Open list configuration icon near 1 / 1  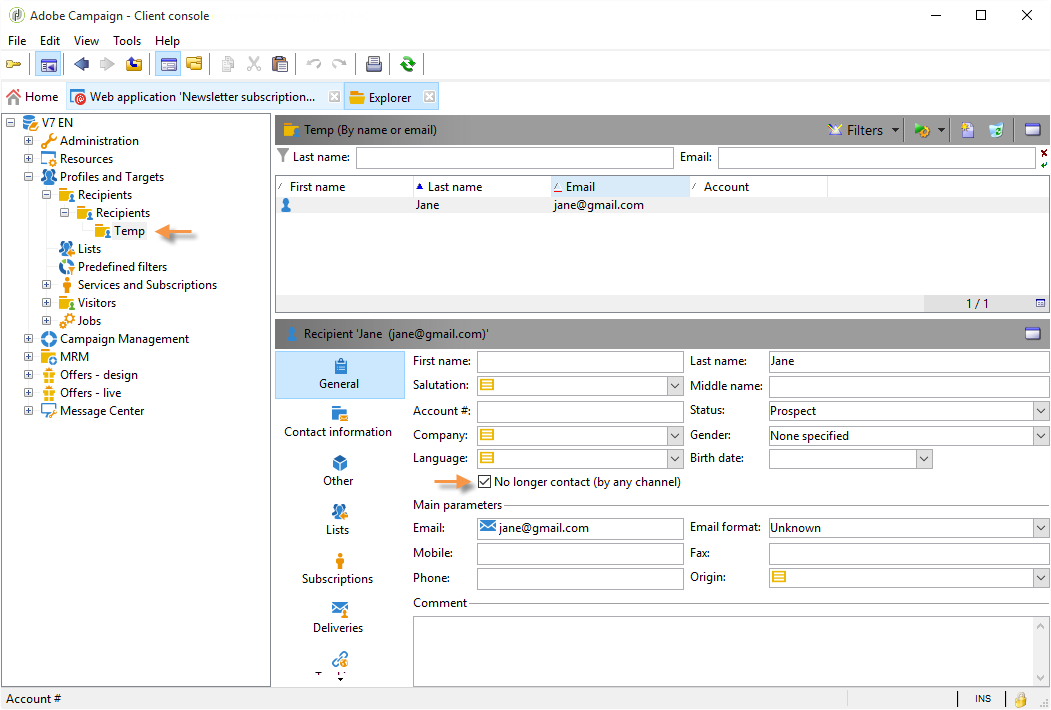pos(1040,304)
